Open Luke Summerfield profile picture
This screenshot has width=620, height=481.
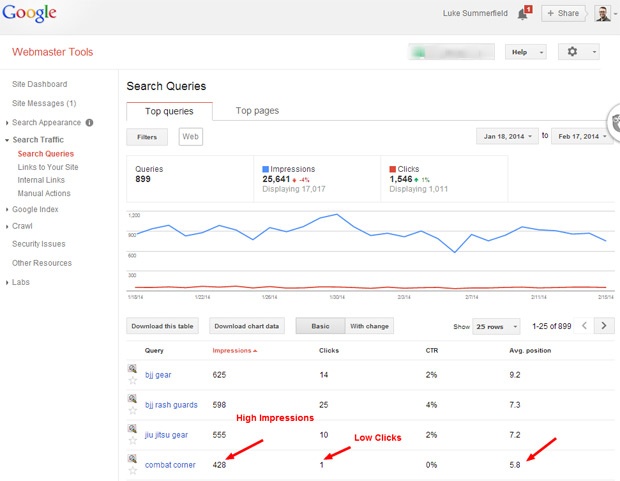click(x=603, y=13)
